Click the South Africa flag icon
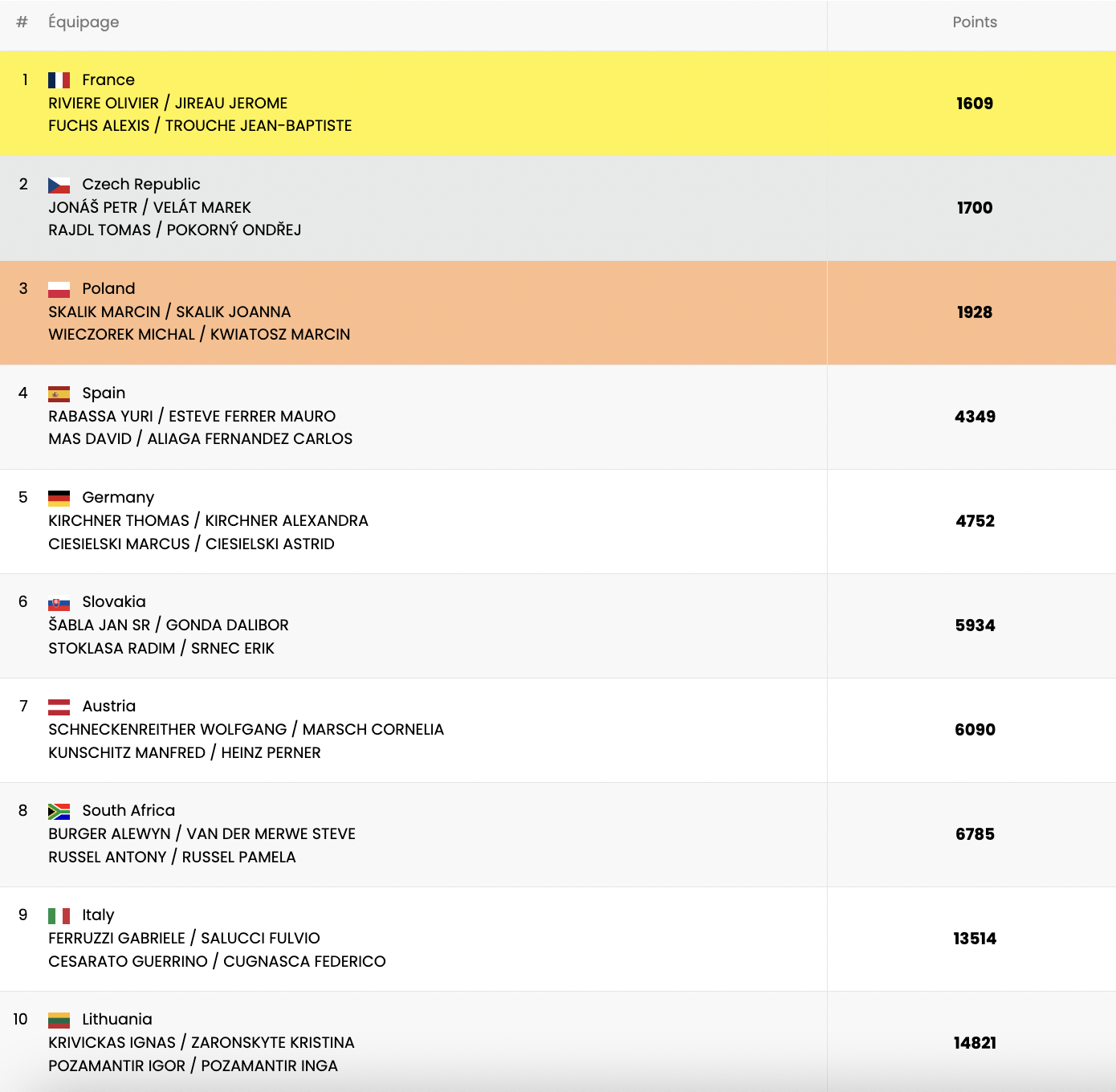Viewport: 1116px width, 1092px height. pos(59,812)
